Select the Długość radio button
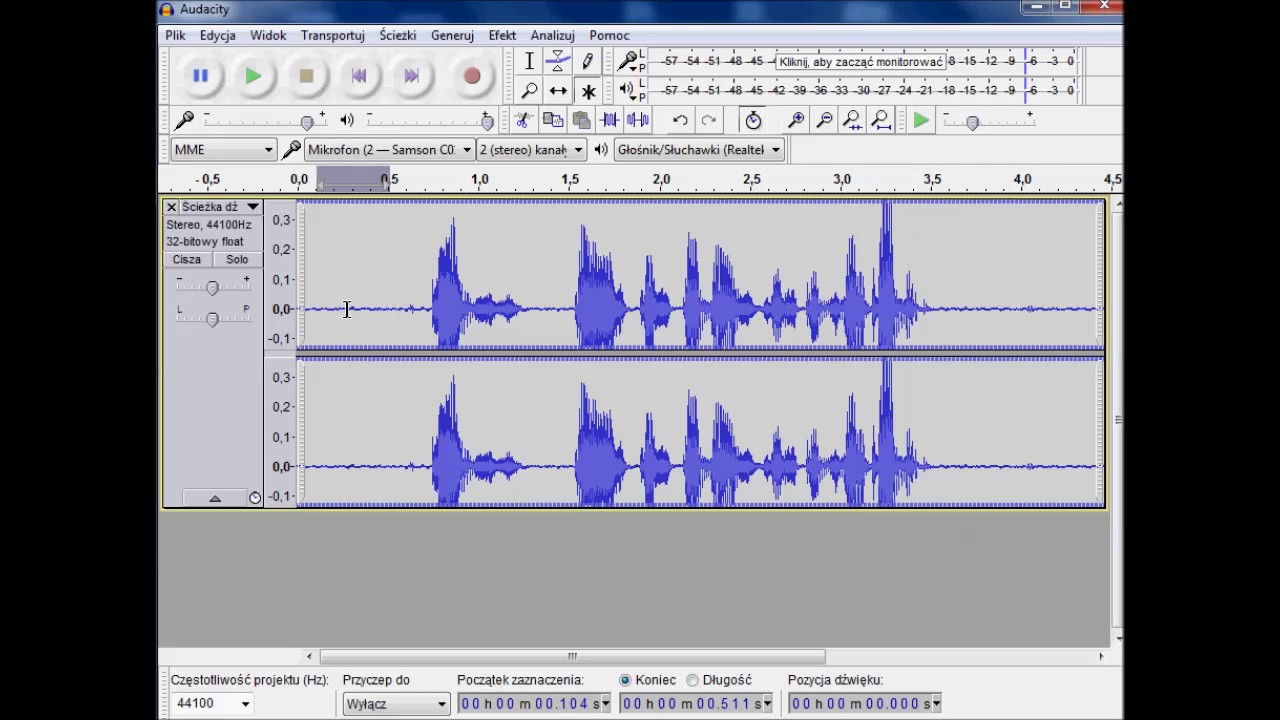 (692, 680)
